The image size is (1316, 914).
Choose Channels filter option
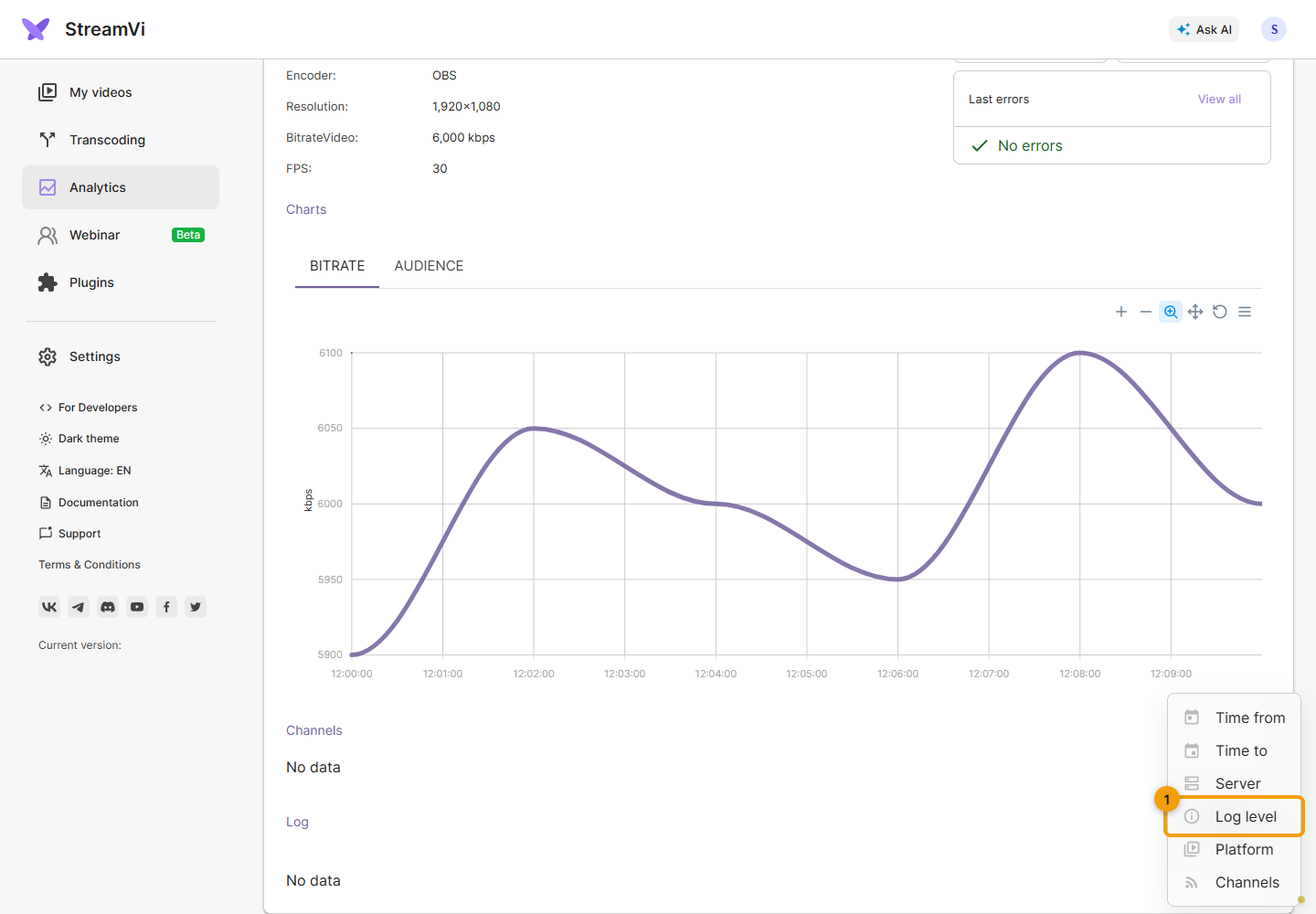pos(1235,882)
